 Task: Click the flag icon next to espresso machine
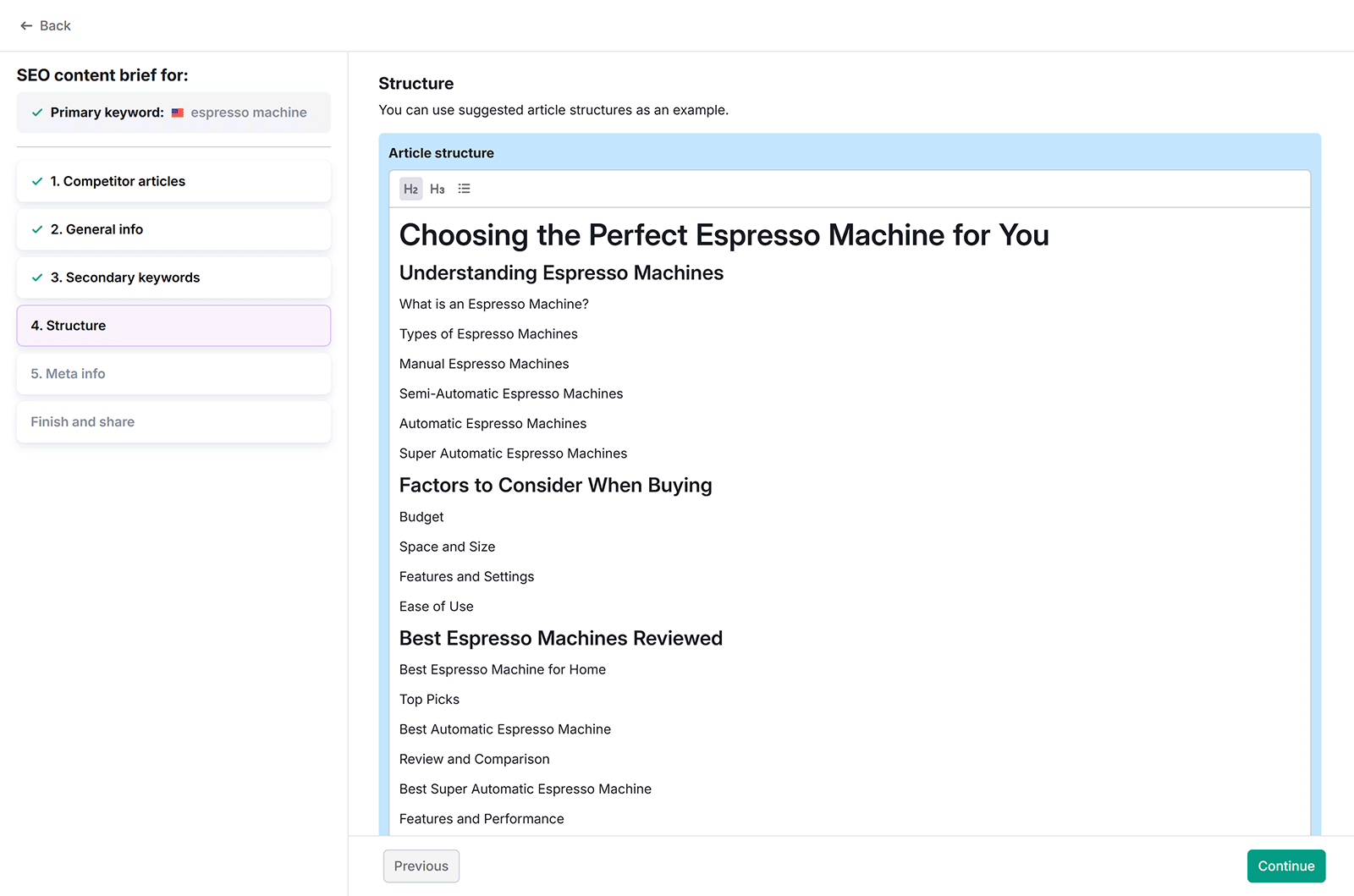176,112
